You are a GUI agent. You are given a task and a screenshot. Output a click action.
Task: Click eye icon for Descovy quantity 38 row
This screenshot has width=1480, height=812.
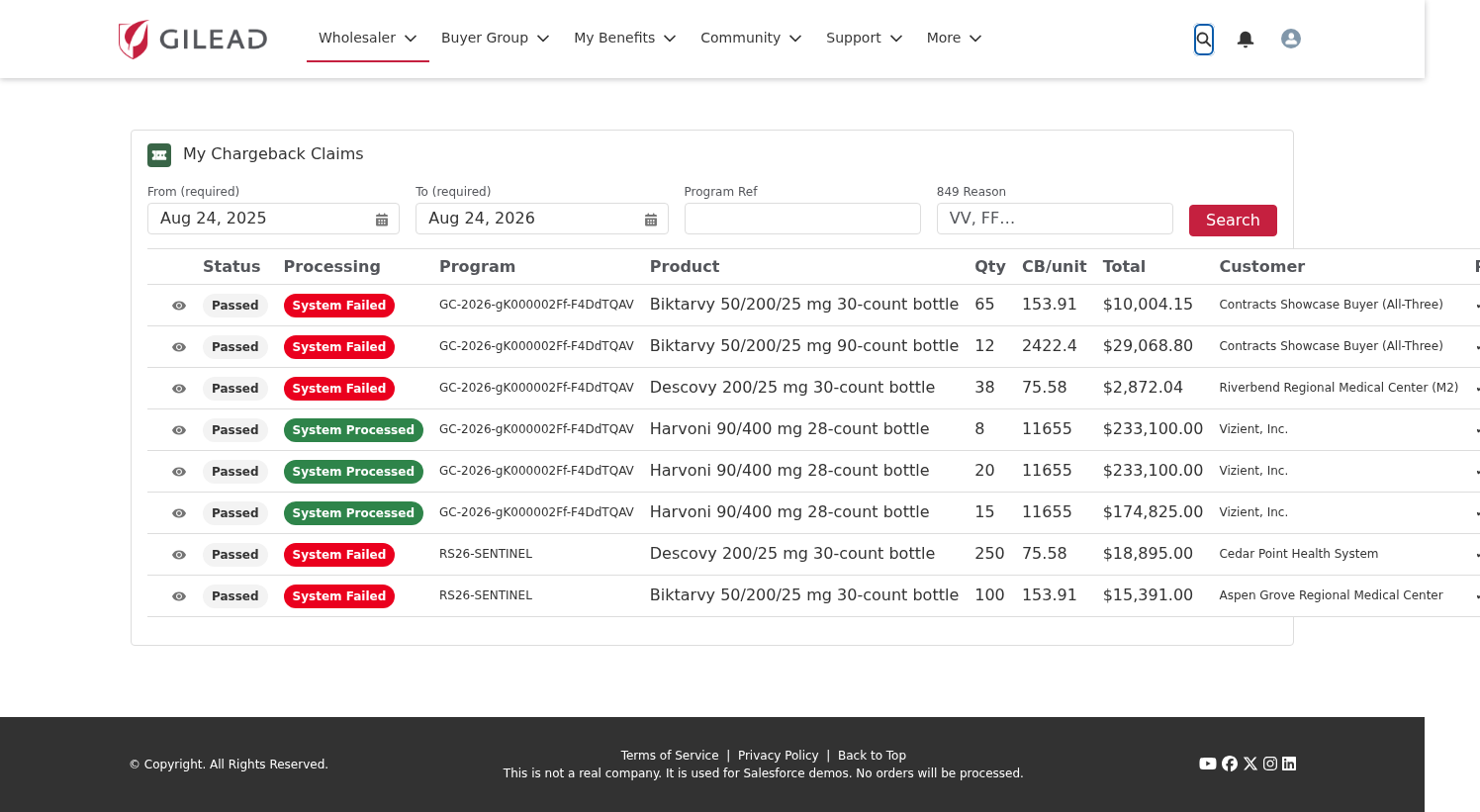[179, 389]
